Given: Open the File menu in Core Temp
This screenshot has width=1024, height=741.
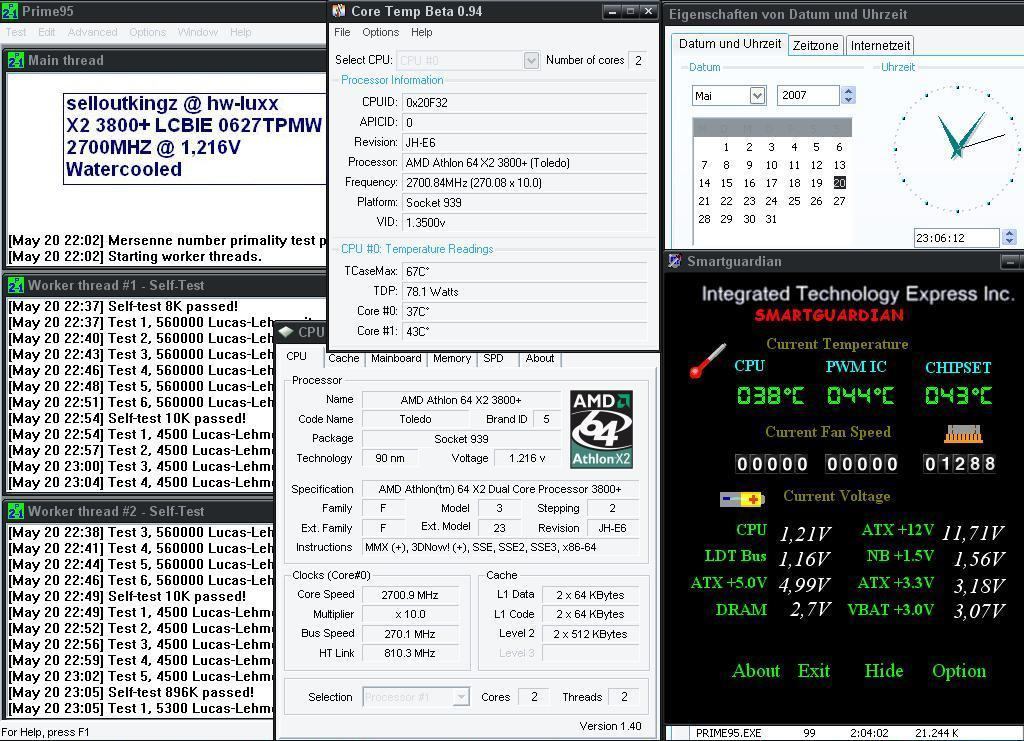Looking at the screenshot, I should 342,32.
